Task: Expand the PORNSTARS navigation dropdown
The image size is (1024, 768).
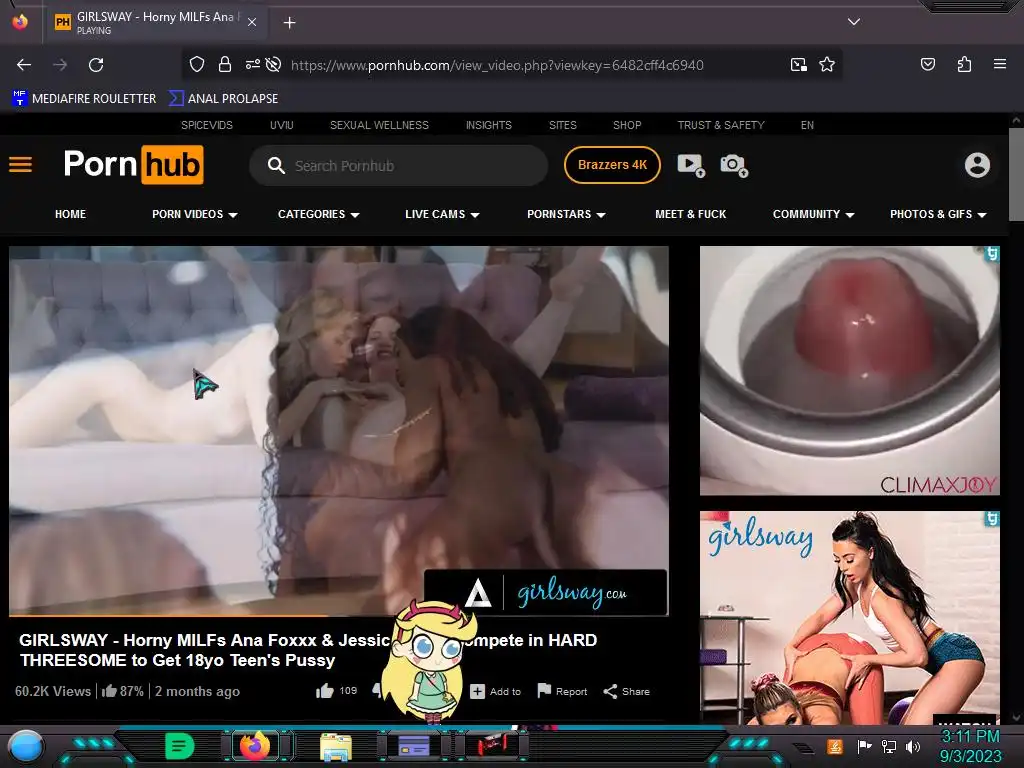Action: (x=566, y=214)
